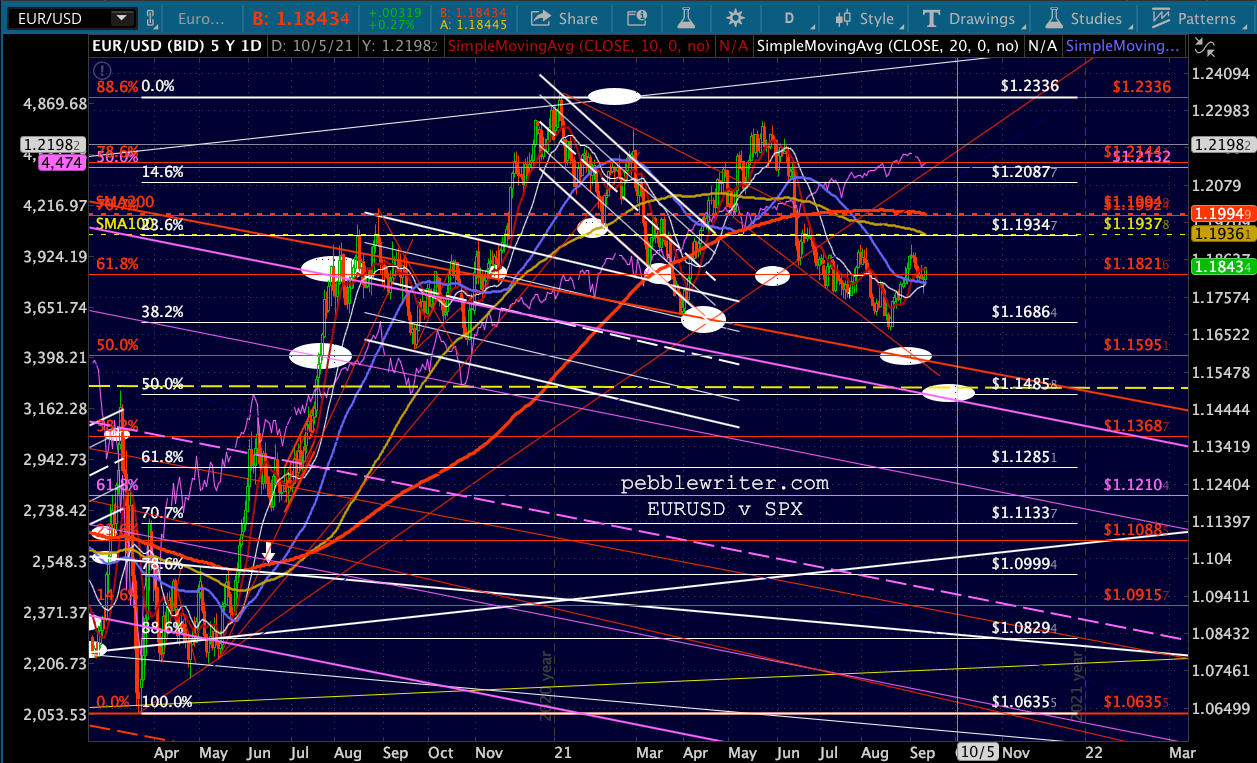Open the product info card icon

click(636, 18)
